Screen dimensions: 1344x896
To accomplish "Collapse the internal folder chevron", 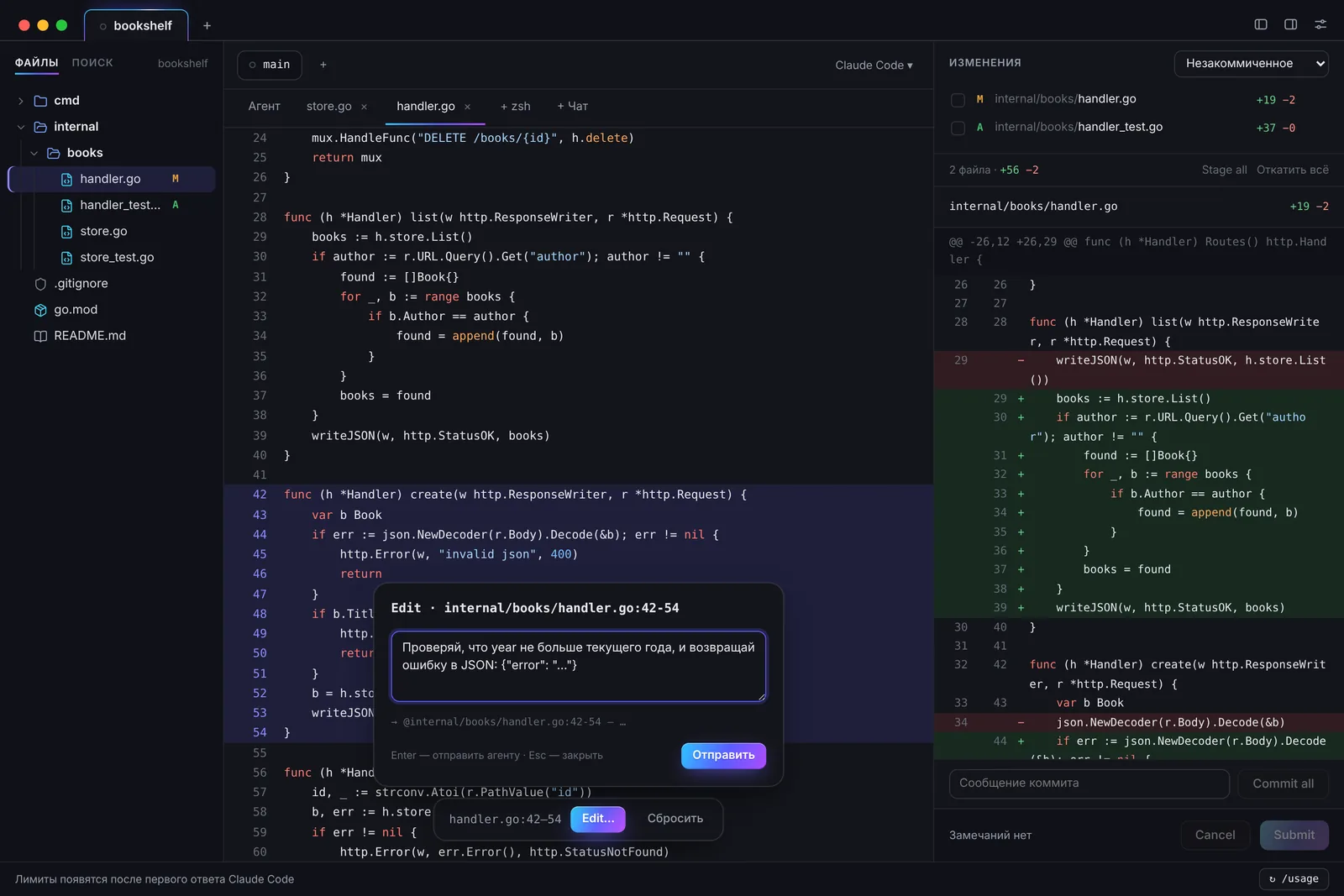I will 21,127.
